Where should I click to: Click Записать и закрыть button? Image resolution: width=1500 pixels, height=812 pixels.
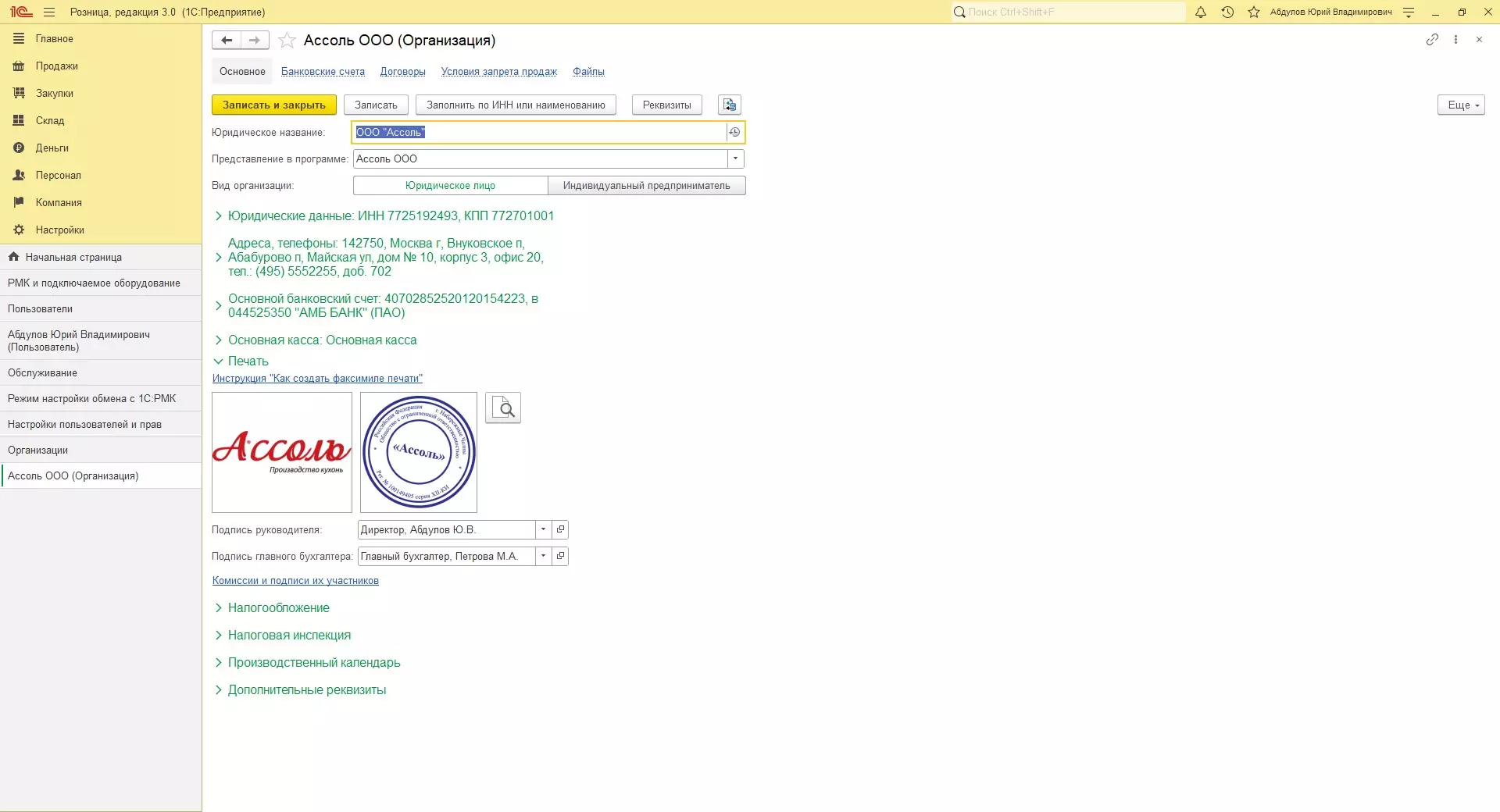coord(274,105)
